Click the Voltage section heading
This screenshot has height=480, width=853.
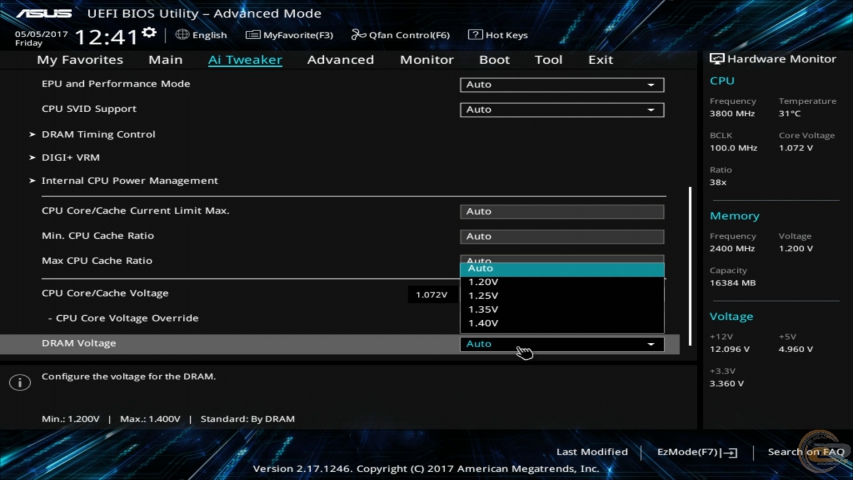click(731, 317)
